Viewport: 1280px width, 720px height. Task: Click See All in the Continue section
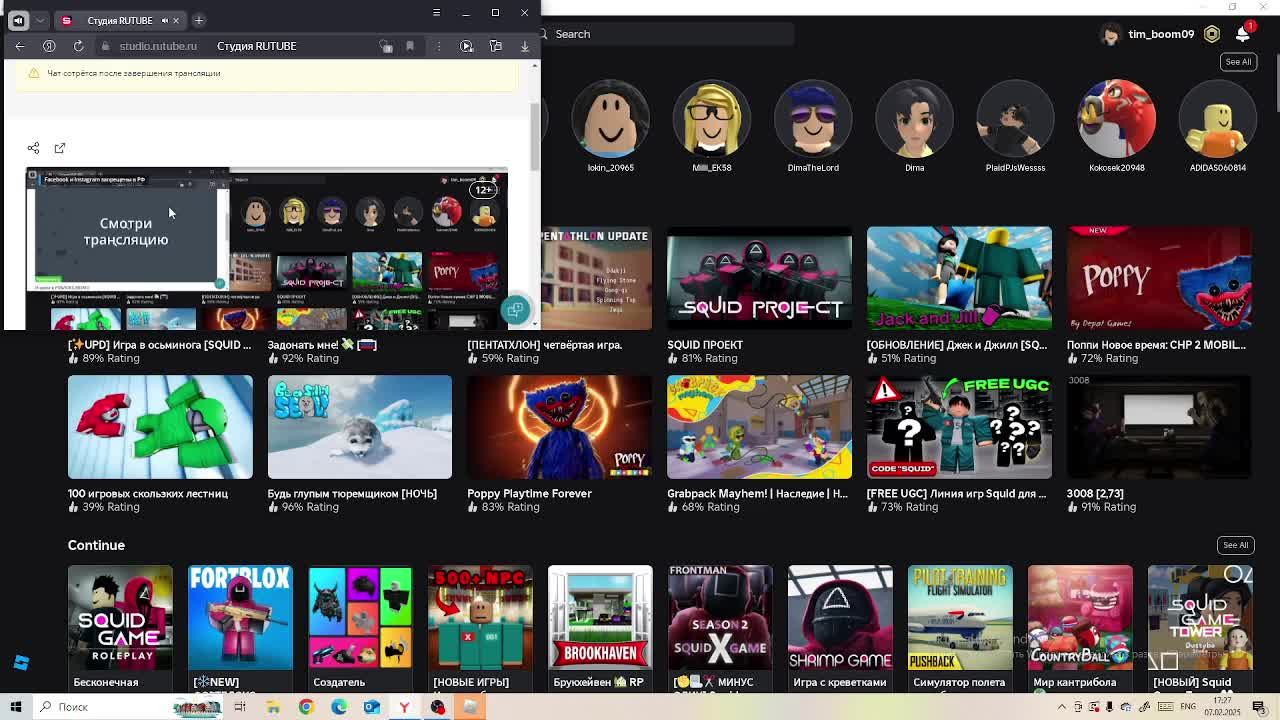(x=1236, y=545)
